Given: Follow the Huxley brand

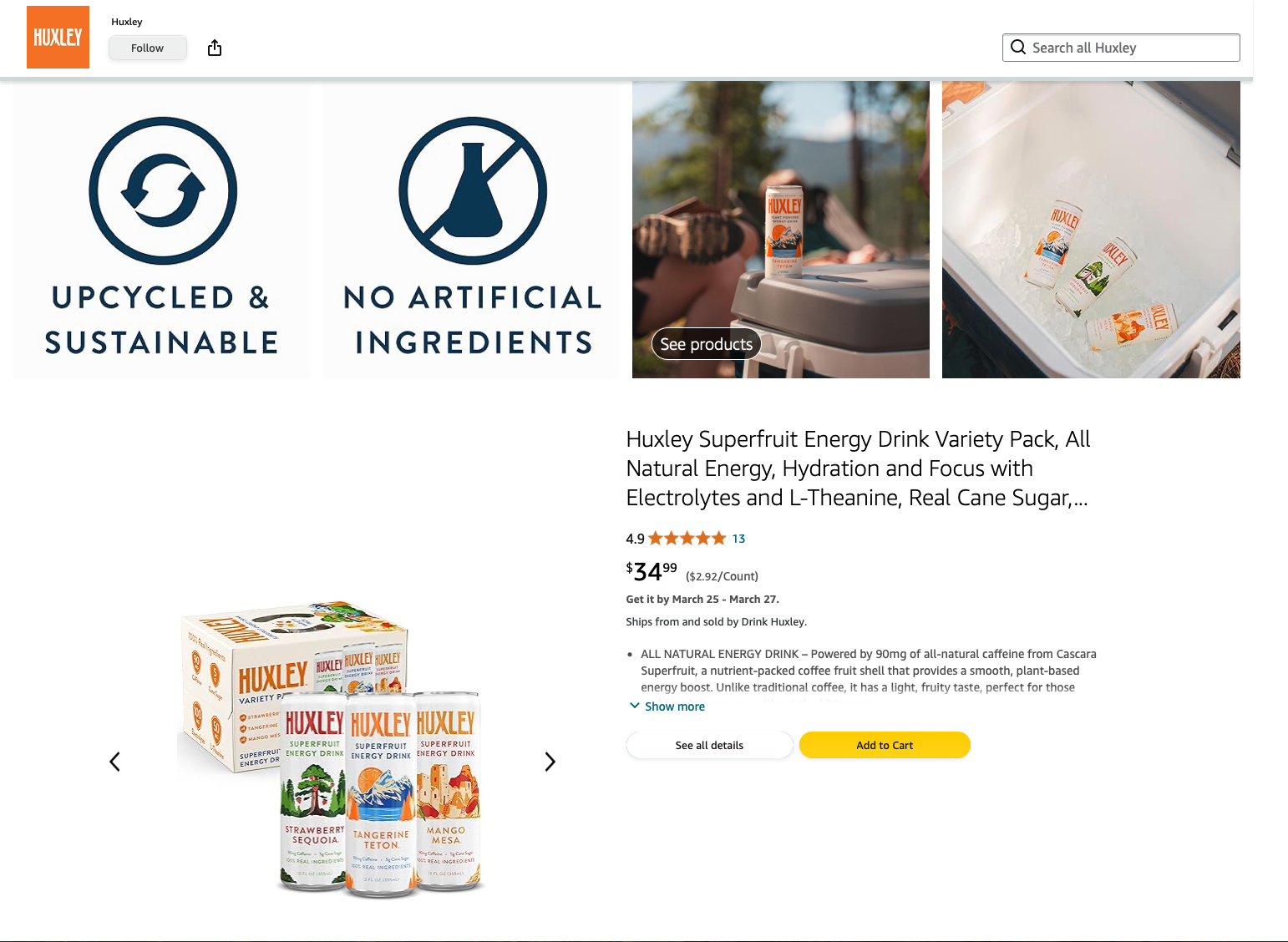Looking at the screenshot, I should [147, 48].
